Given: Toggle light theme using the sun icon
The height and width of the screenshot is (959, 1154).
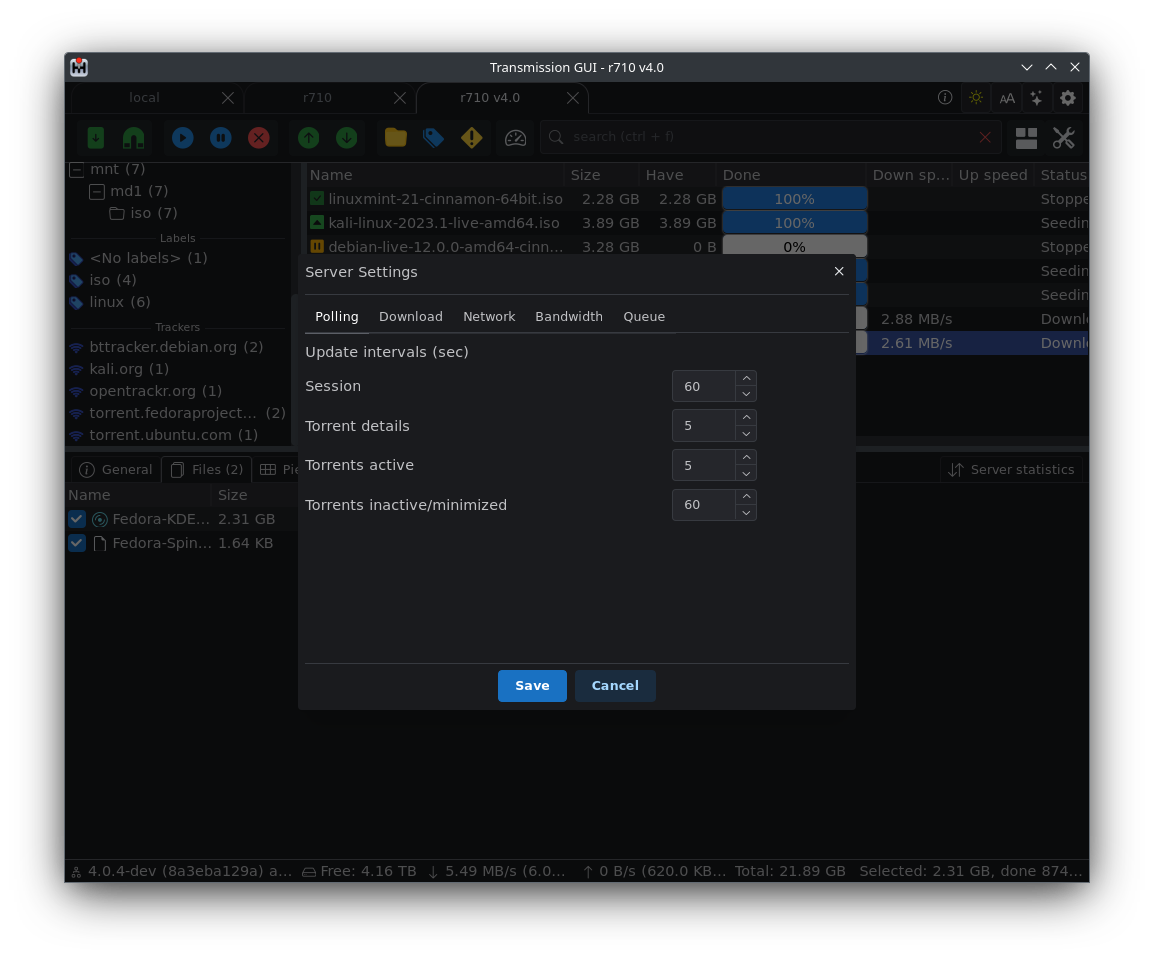Looking at the screenshot, I should [x=975, y=98].
